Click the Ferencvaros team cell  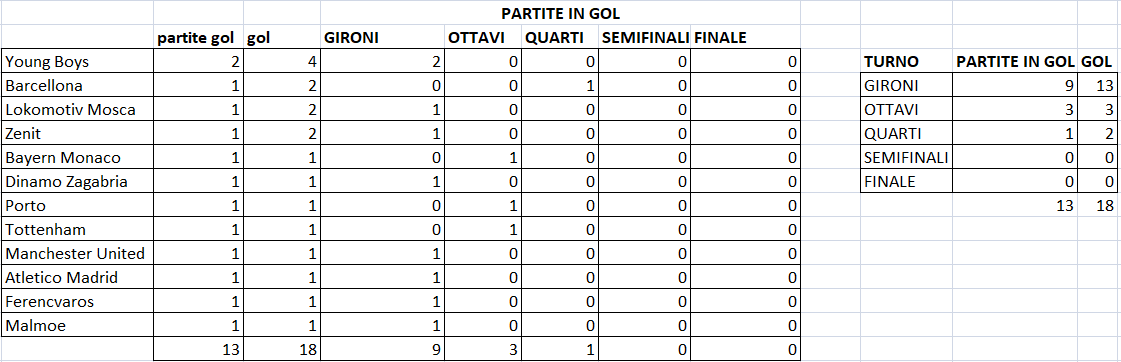point(77,302)
